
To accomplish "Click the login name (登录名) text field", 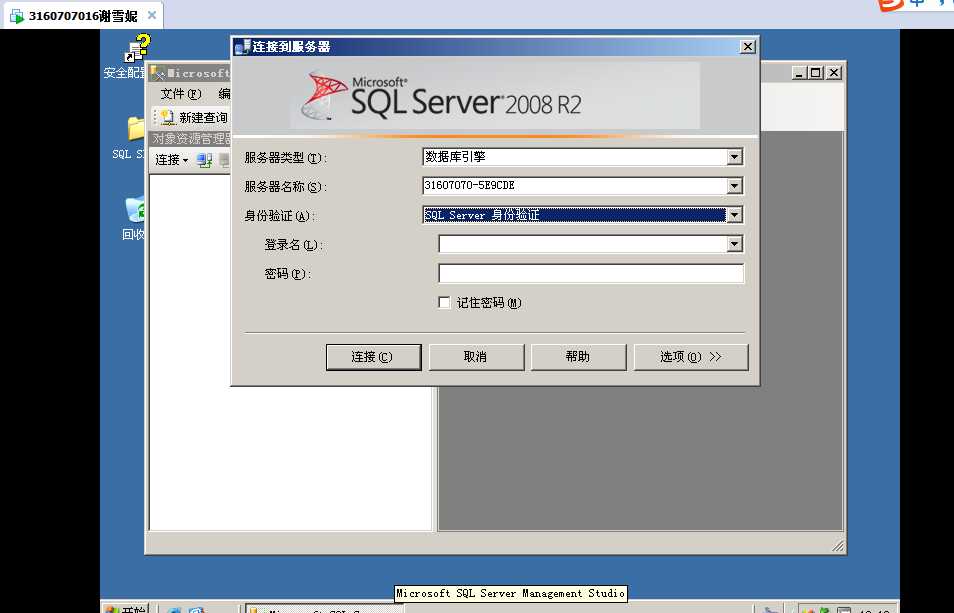I will (583, 244).
